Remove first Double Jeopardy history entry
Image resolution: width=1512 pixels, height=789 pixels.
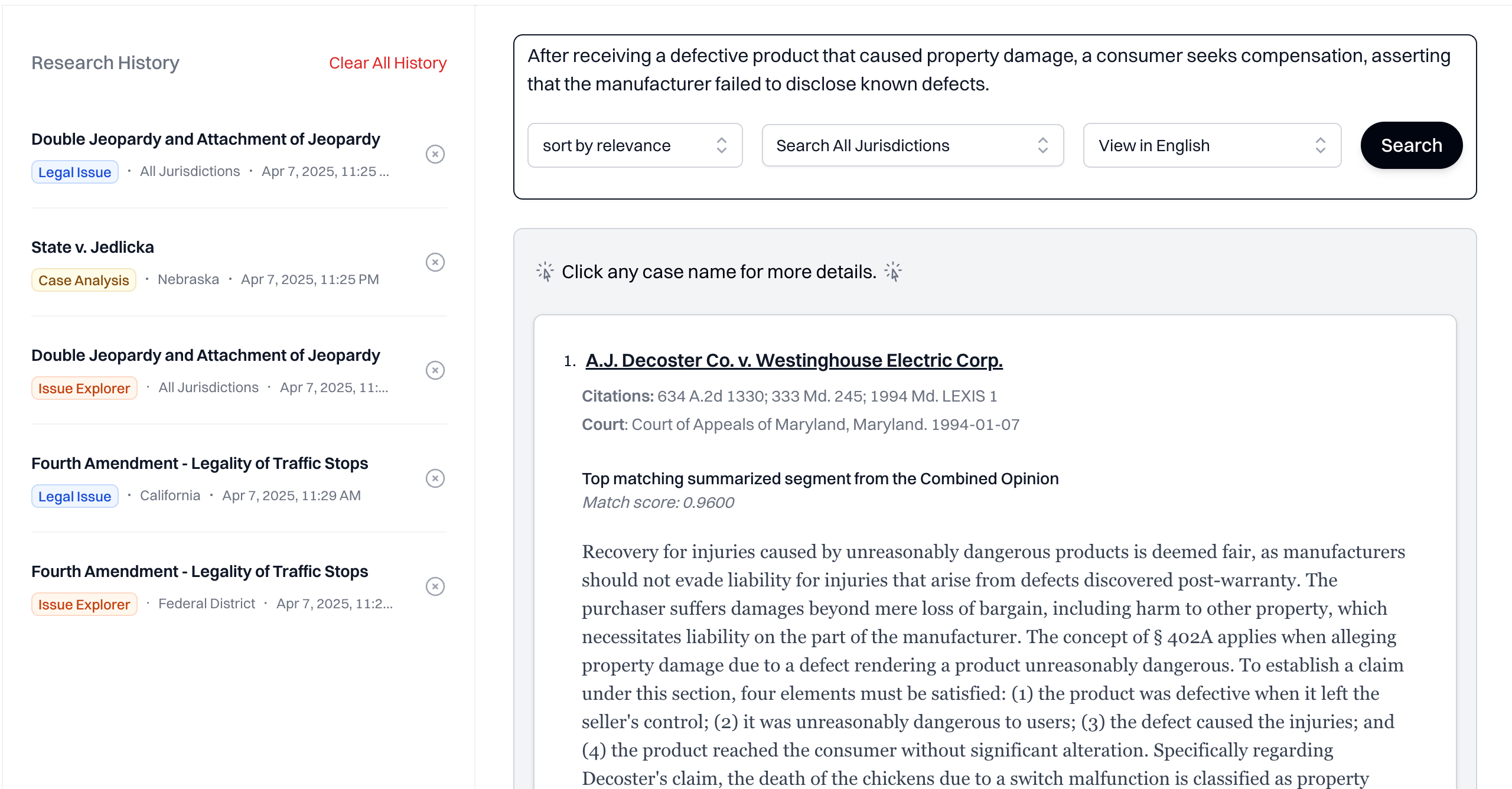tap(435, 154)
